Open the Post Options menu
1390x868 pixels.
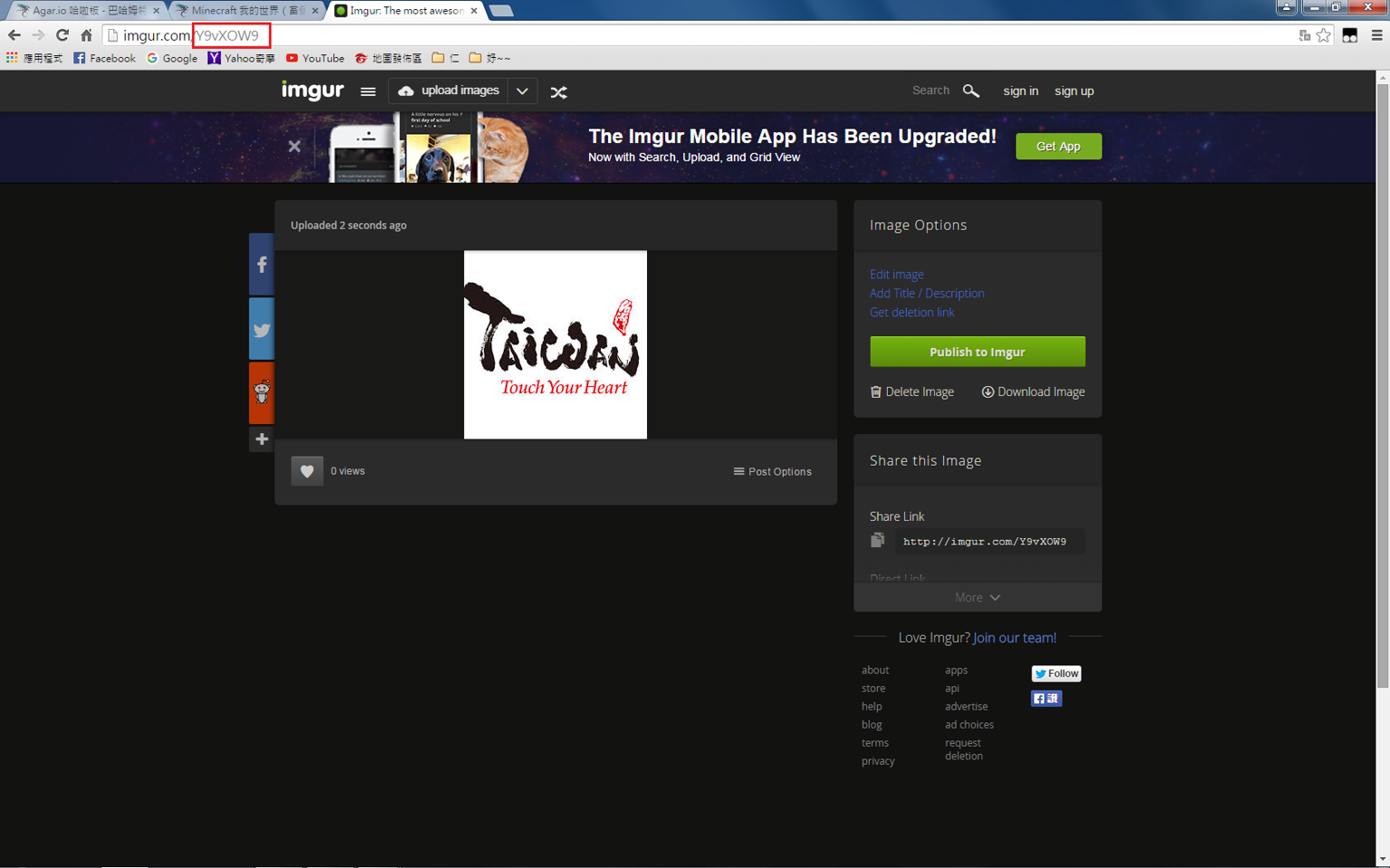[772, 471]
